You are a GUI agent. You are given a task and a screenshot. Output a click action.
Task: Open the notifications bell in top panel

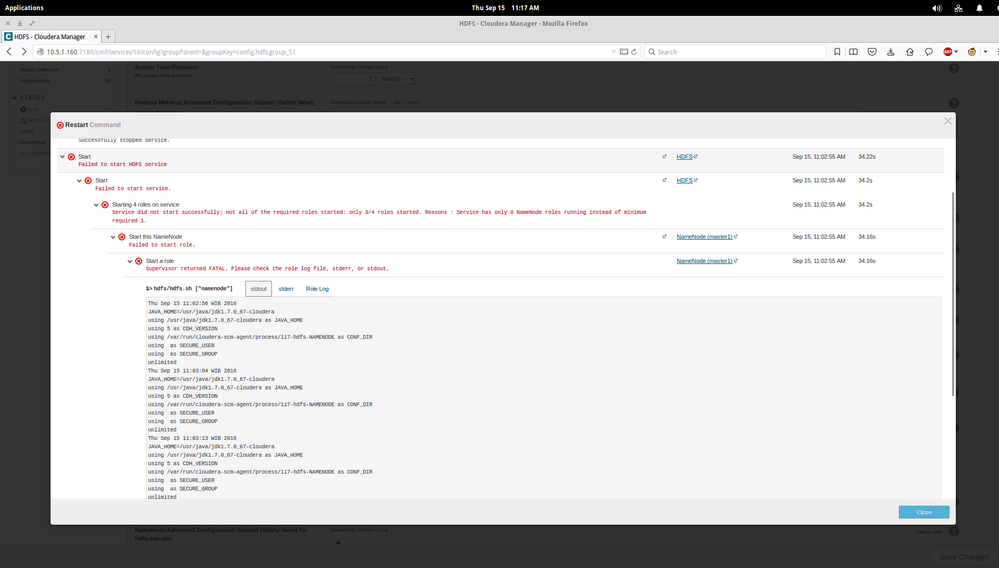(979, 8)
